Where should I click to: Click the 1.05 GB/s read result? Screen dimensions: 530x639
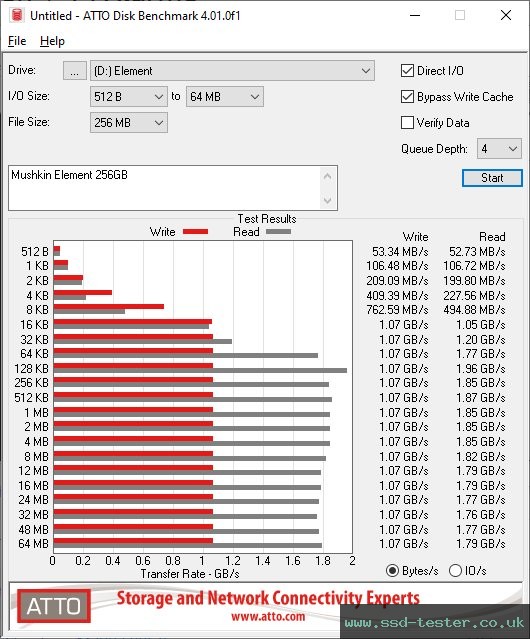coord(481,325)
